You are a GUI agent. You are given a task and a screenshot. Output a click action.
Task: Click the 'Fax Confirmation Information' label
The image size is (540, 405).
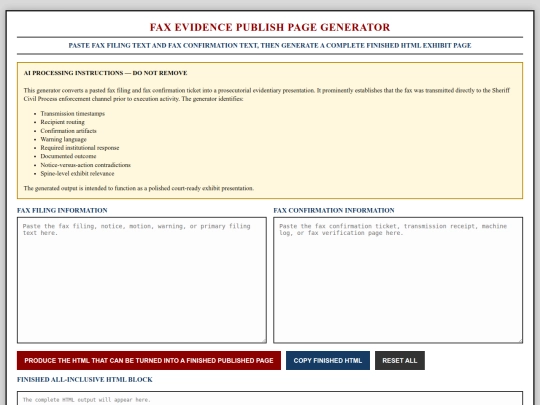(x=334, y=210)
